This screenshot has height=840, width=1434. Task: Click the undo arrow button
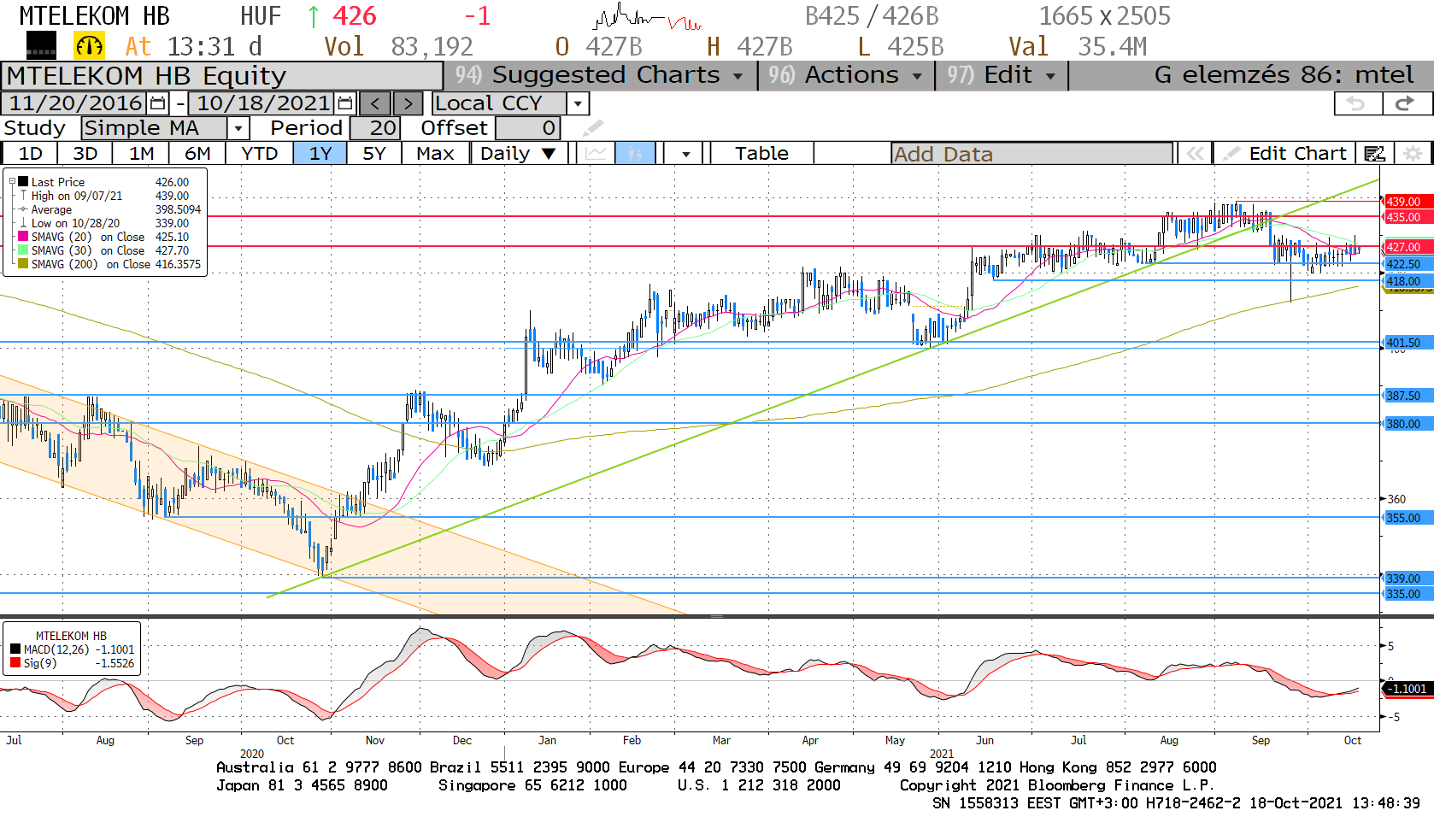(1357, 103)
